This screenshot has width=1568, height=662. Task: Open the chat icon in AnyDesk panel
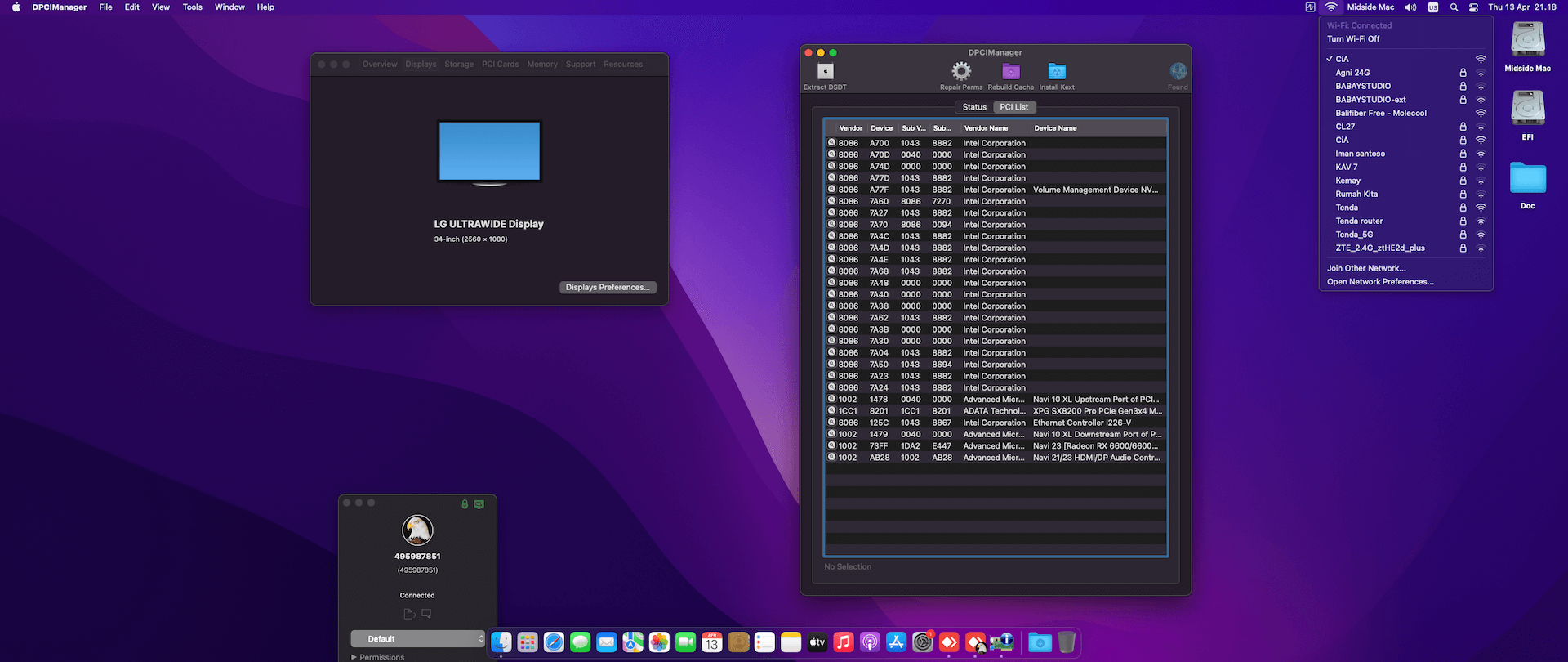tap(426, 614)
